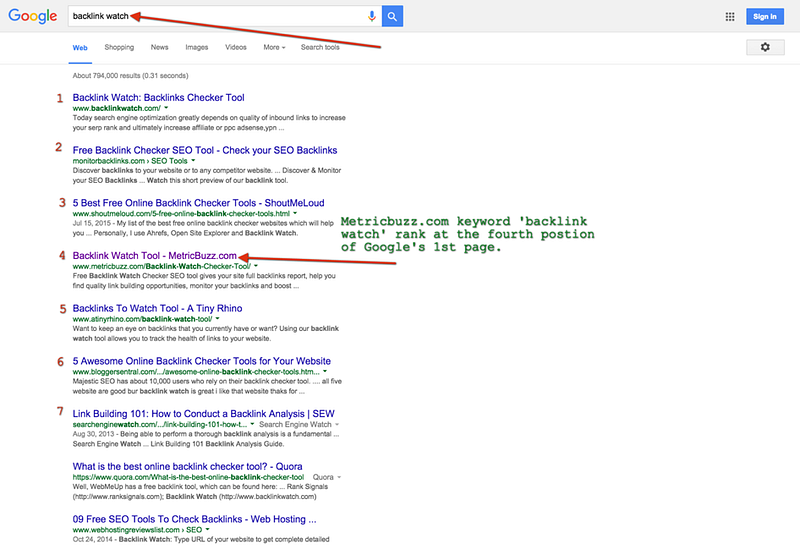Screen dimensions: 800x545
Task: Expand the dropdown arrow beside the metricbuzz.com URL
Action: pyautogui.click(x=256, y=266)
